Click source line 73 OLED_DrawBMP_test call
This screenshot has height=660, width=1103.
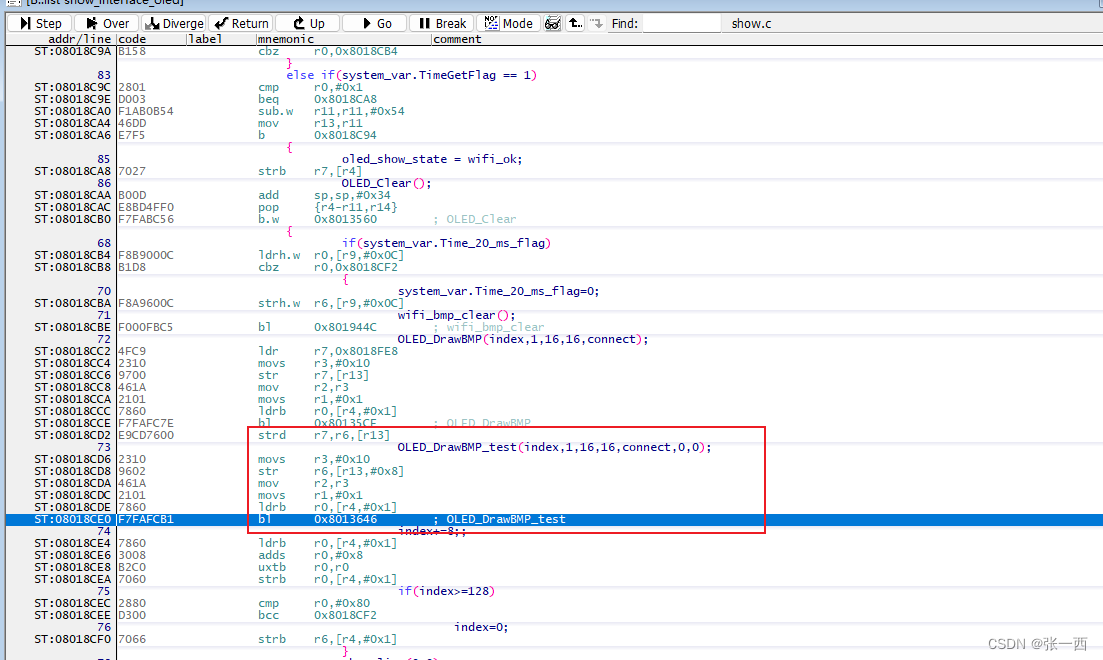coord(554,447)
